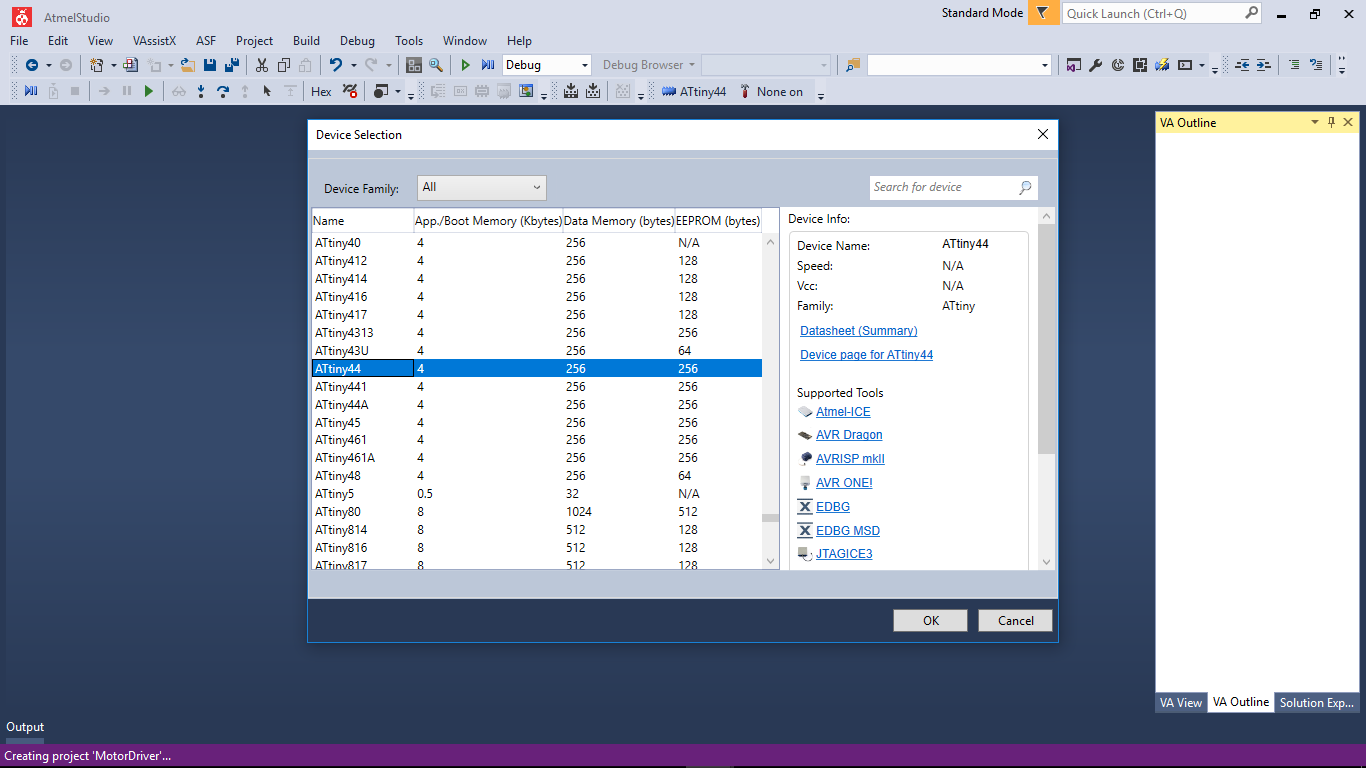The width and height of the screenshot is (1366, 768).
Task: Click the increase indent icon
Action: [x=1264, y=65]
